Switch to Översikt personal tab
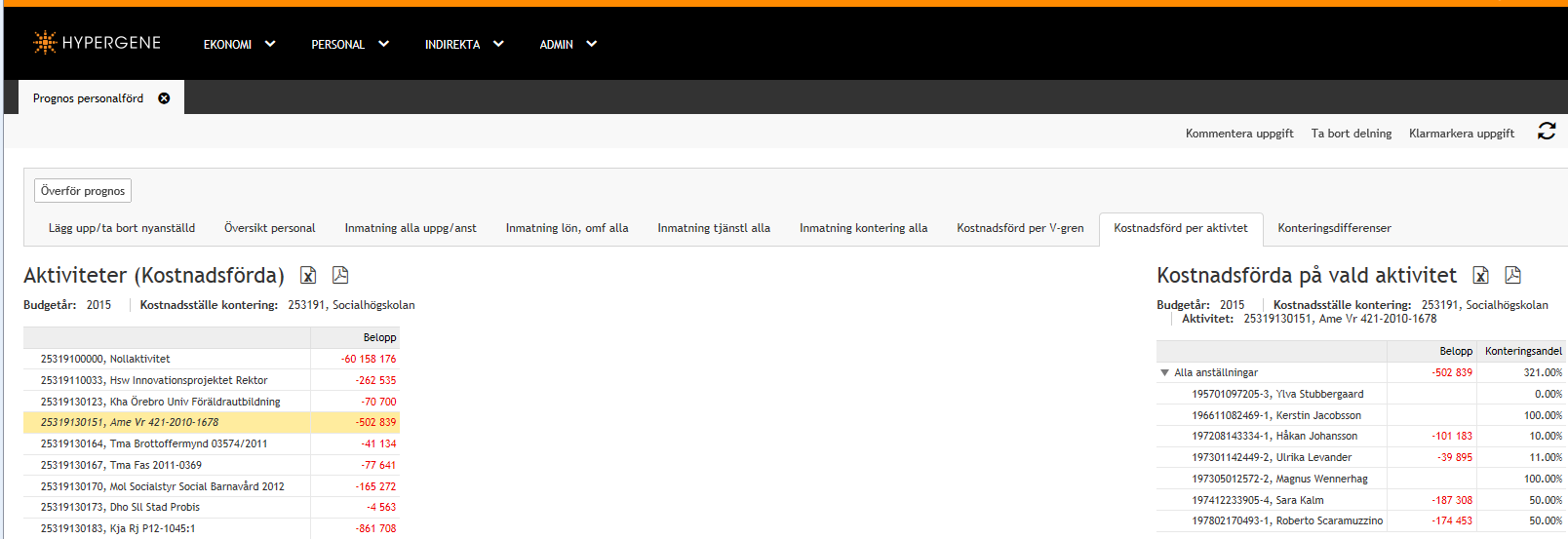This screenshot has width=1568, height=539. pyautogui.click(x=270, y=228)
